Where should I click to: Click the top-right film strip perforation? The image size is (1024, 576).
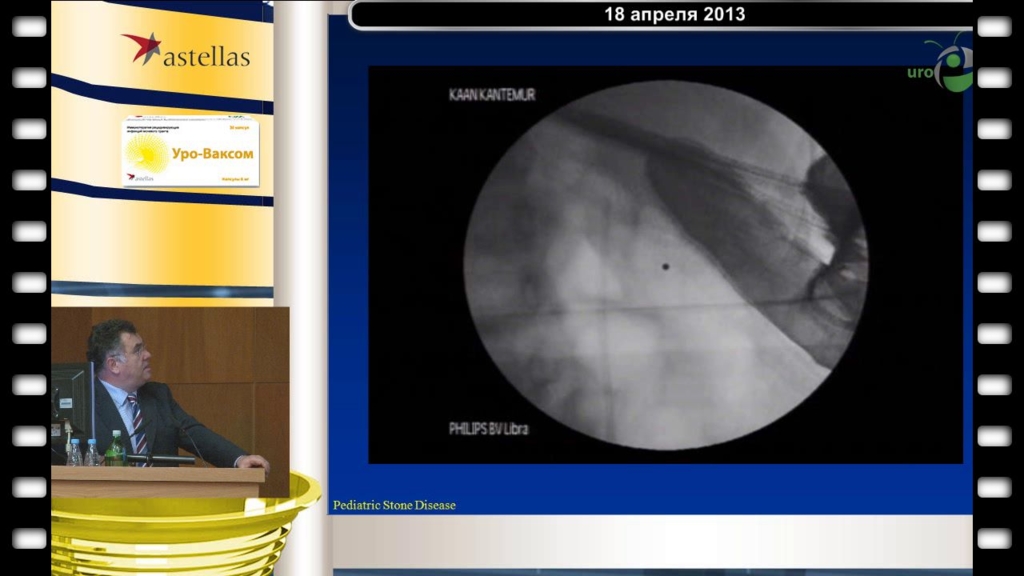click(994, 26)
